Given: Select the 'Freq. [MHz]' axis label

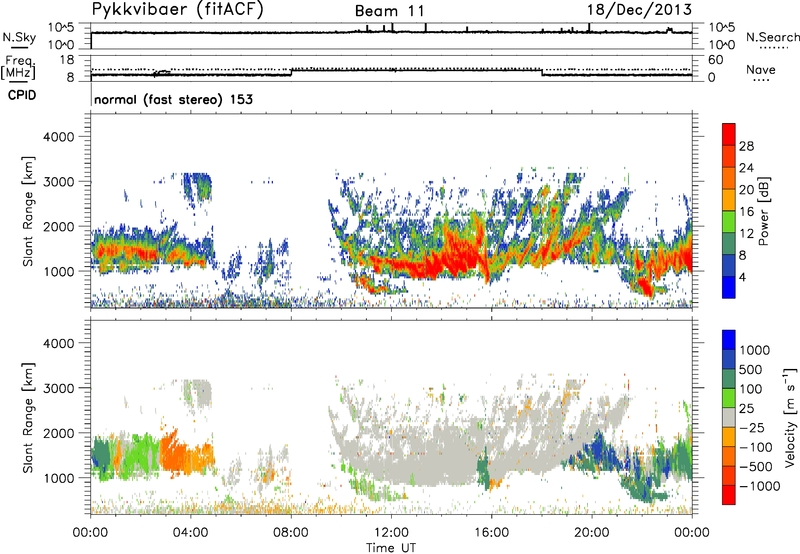Looking at the screenshot, I should [18, 67].
